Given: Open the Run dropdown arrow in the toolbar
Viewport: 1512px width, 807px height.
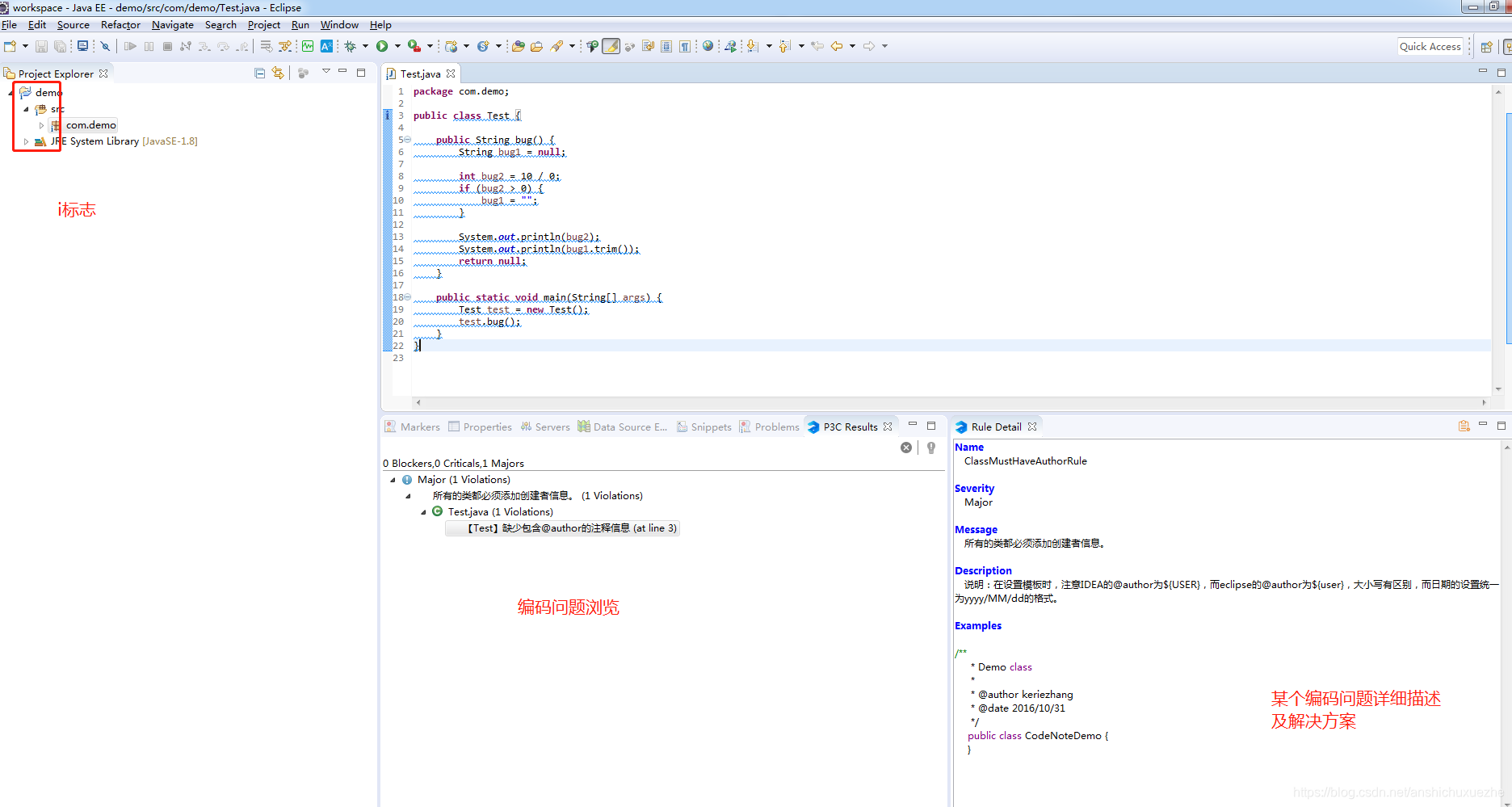Looking at the screenshot, I should click(397, 46).
